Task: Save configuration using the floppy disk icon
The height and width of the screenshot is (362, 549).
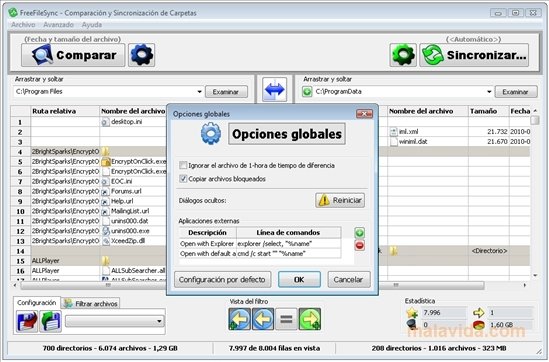Action: (27, 321)
